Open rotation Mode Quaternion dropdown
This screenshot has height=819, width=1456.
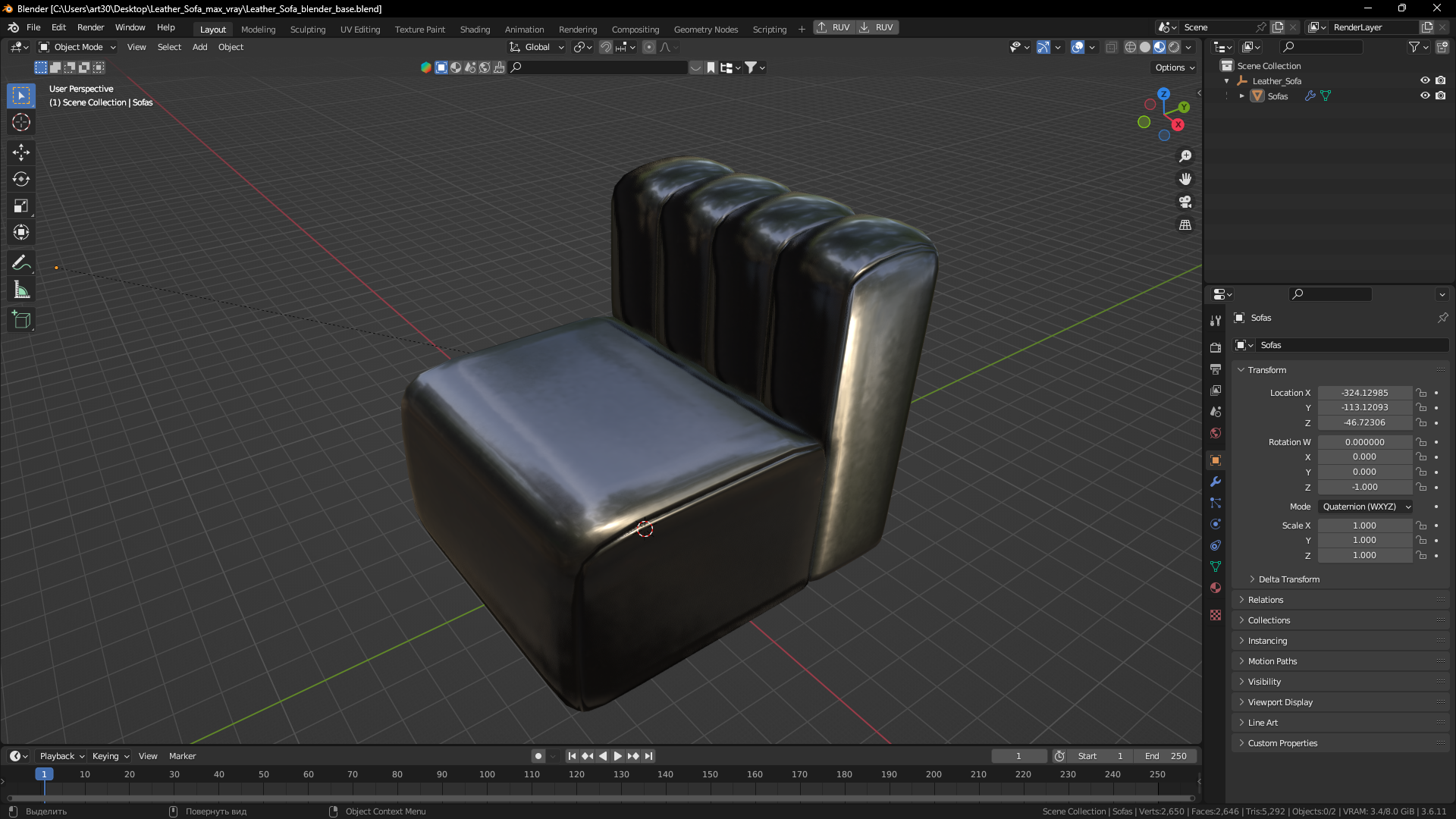pos(1366,507)
